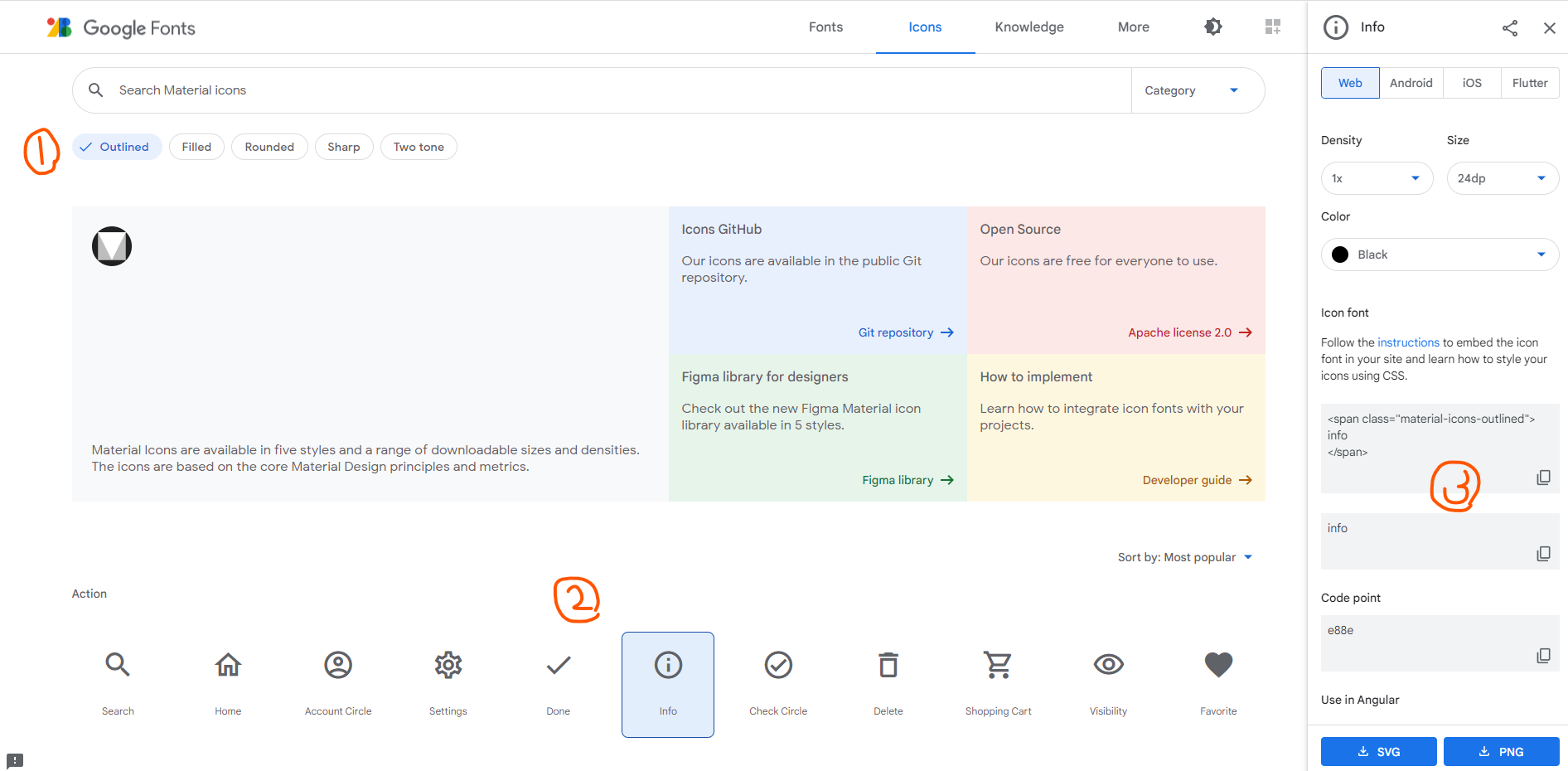Open the Density 1x dropdown
Screen dimensions: 1568x771
[1377, 178]
